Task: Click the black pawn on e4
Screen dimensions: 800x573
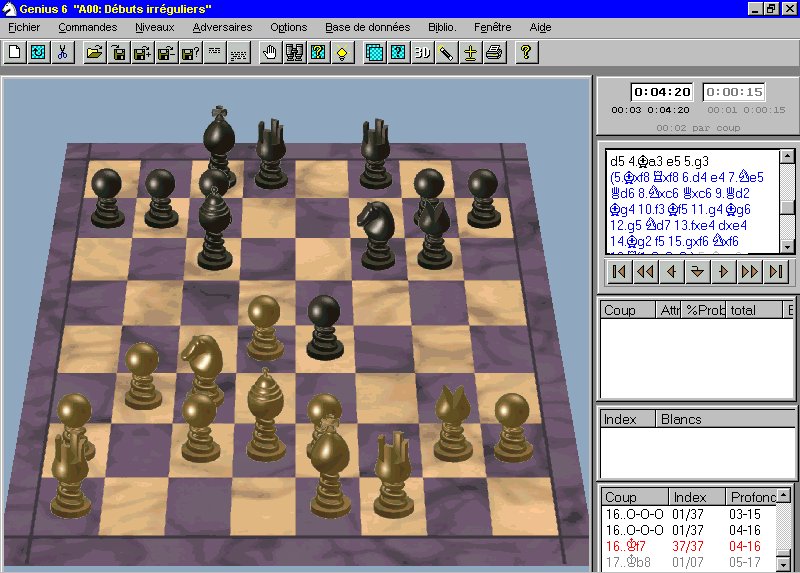Action: pyautogui.click(x=324, y=329)
